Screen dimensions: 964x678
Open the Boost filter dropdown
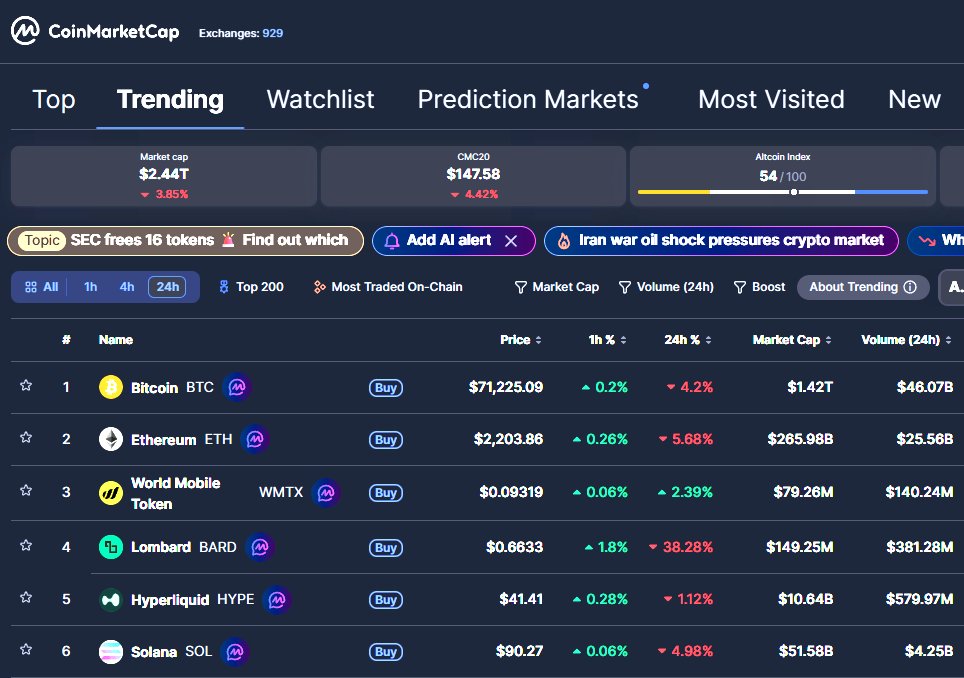[x=760, y=287]
